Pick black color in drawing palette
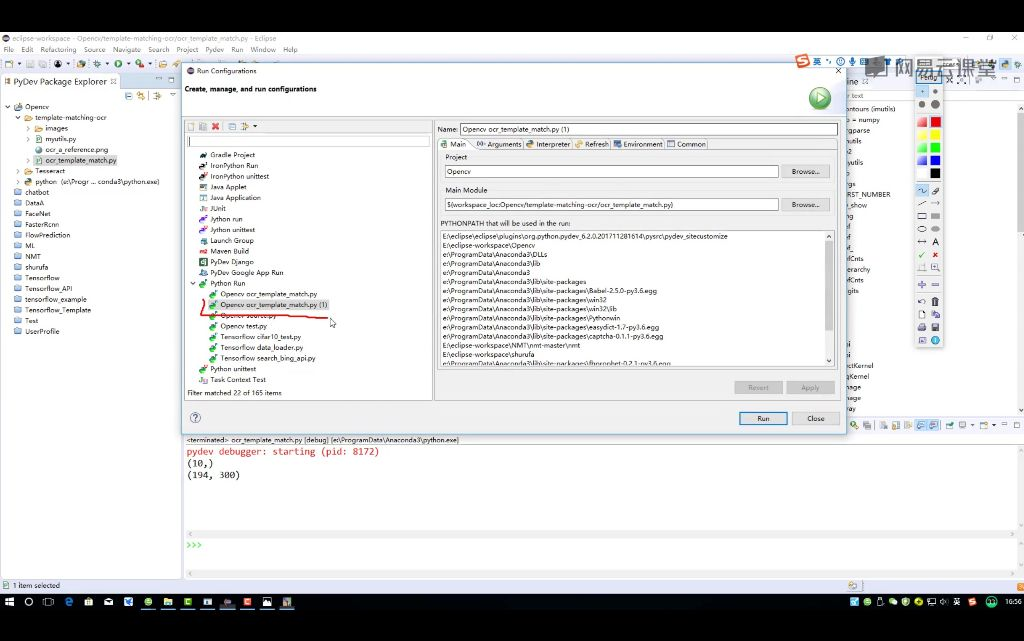Viewport: 1024px width, 641px height. [x=935, y=173]
